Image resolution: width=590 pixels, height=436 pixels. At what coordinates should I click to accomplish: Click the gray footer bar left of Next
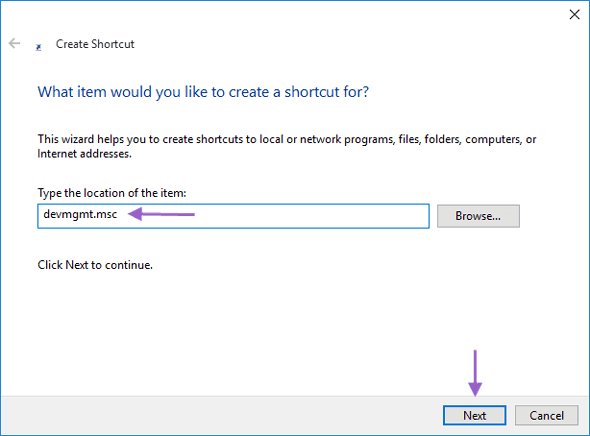221,415
